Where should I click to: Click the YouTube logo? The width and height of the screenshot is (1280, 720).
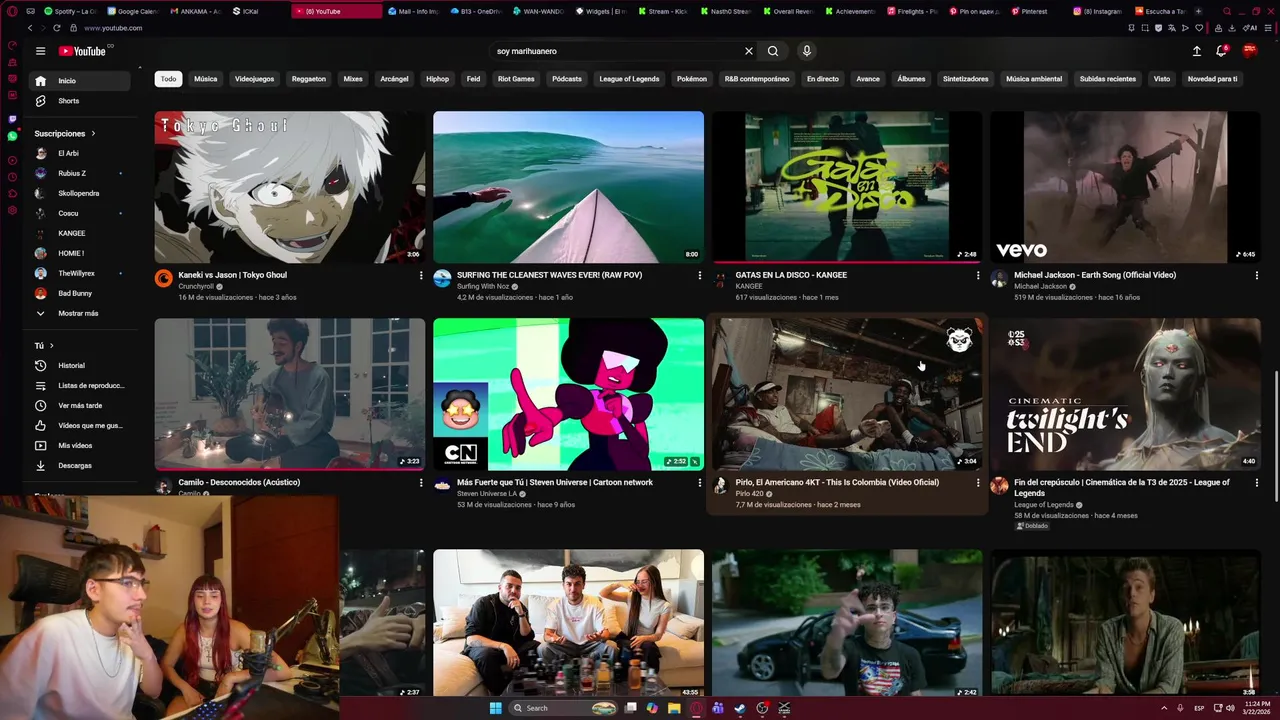click(82, 51)
